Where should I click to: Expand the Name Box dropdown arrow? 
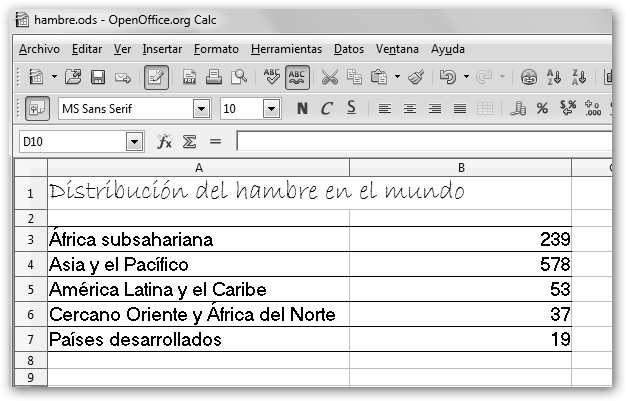[135, 143]
